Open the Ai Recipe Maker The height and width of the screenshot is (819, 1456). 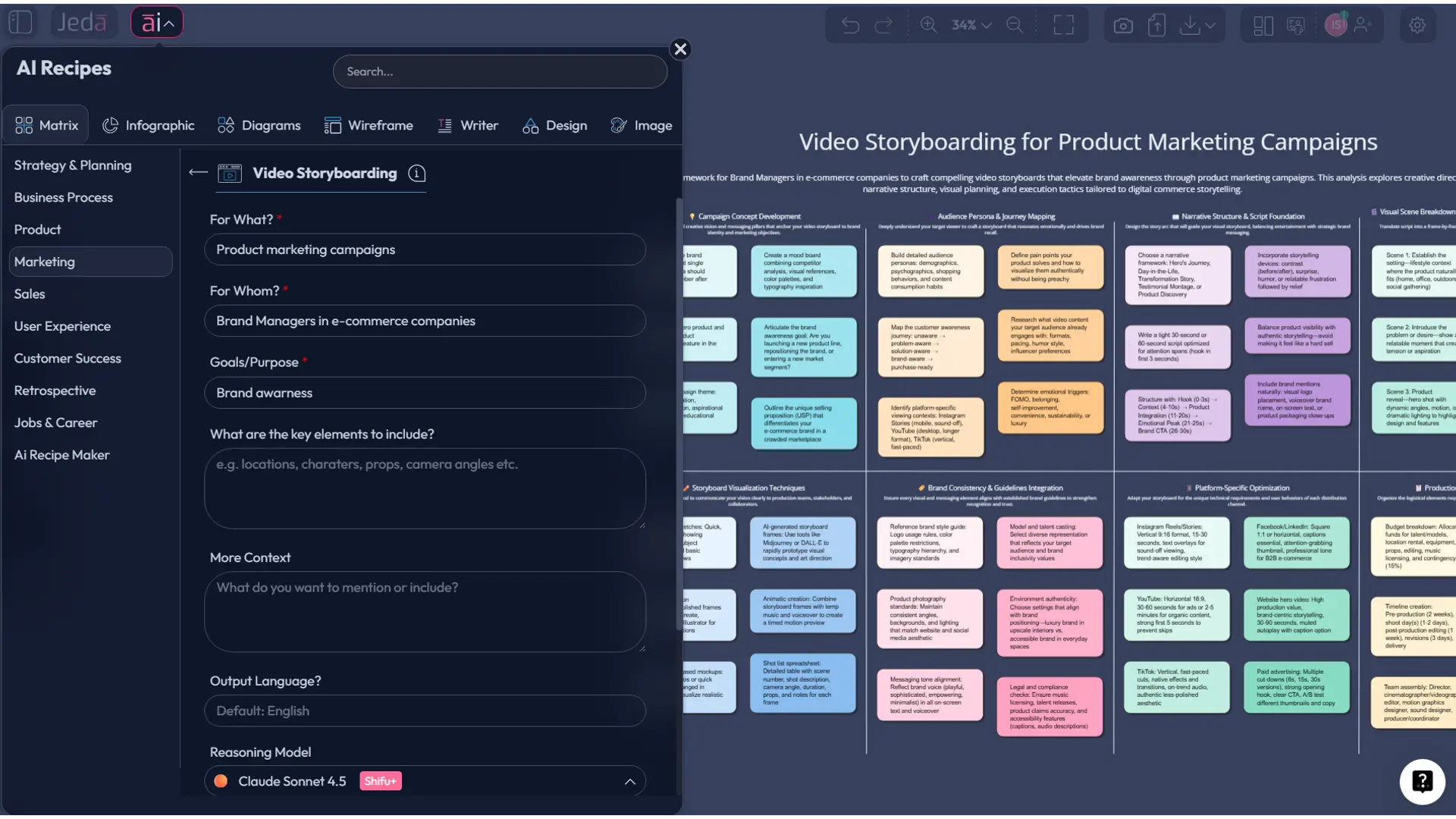coord(62,454)
